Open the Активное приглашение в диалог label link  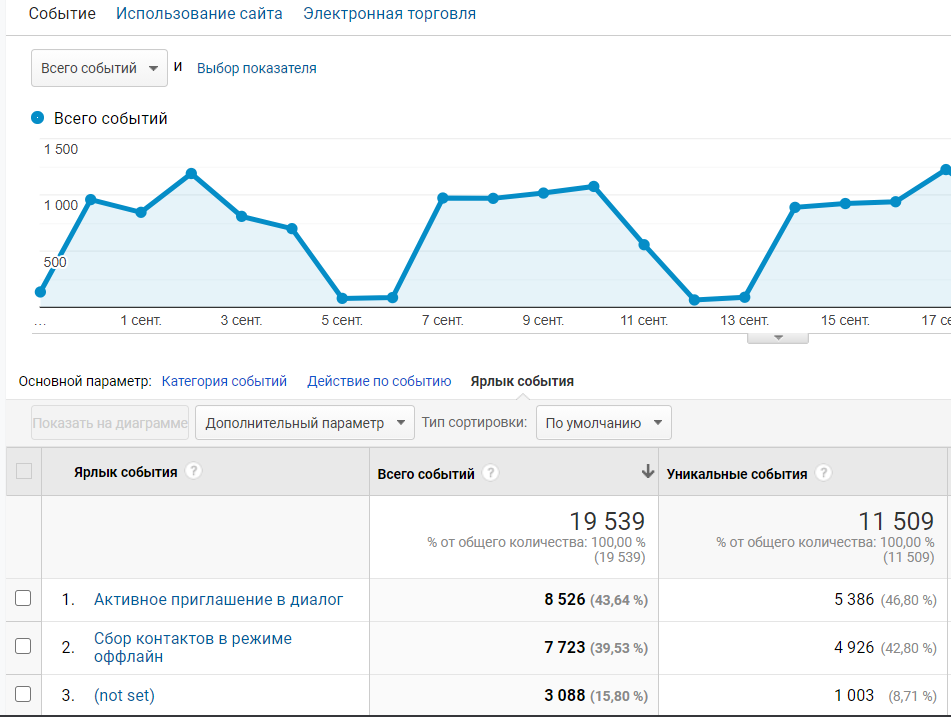[218, 599]
